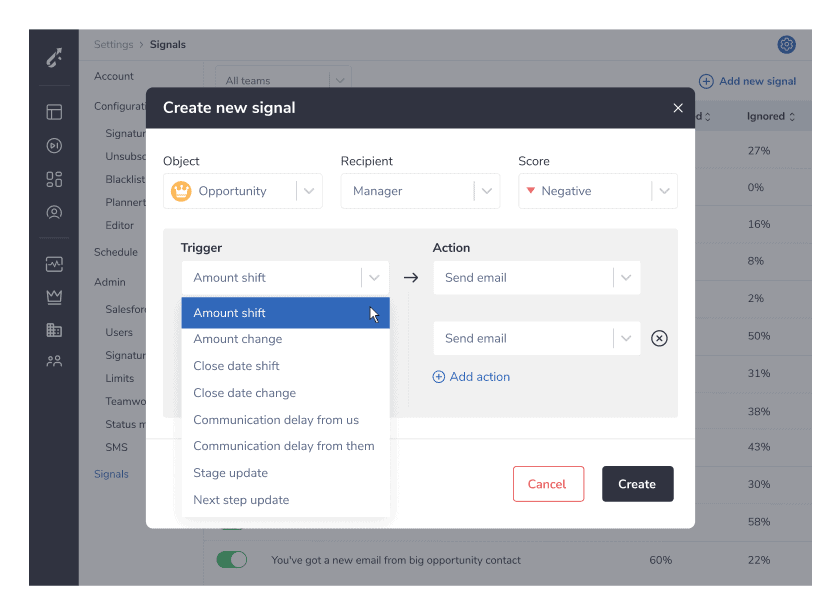Open the dashboard grid icon in the sidebar

click(54, 179)
